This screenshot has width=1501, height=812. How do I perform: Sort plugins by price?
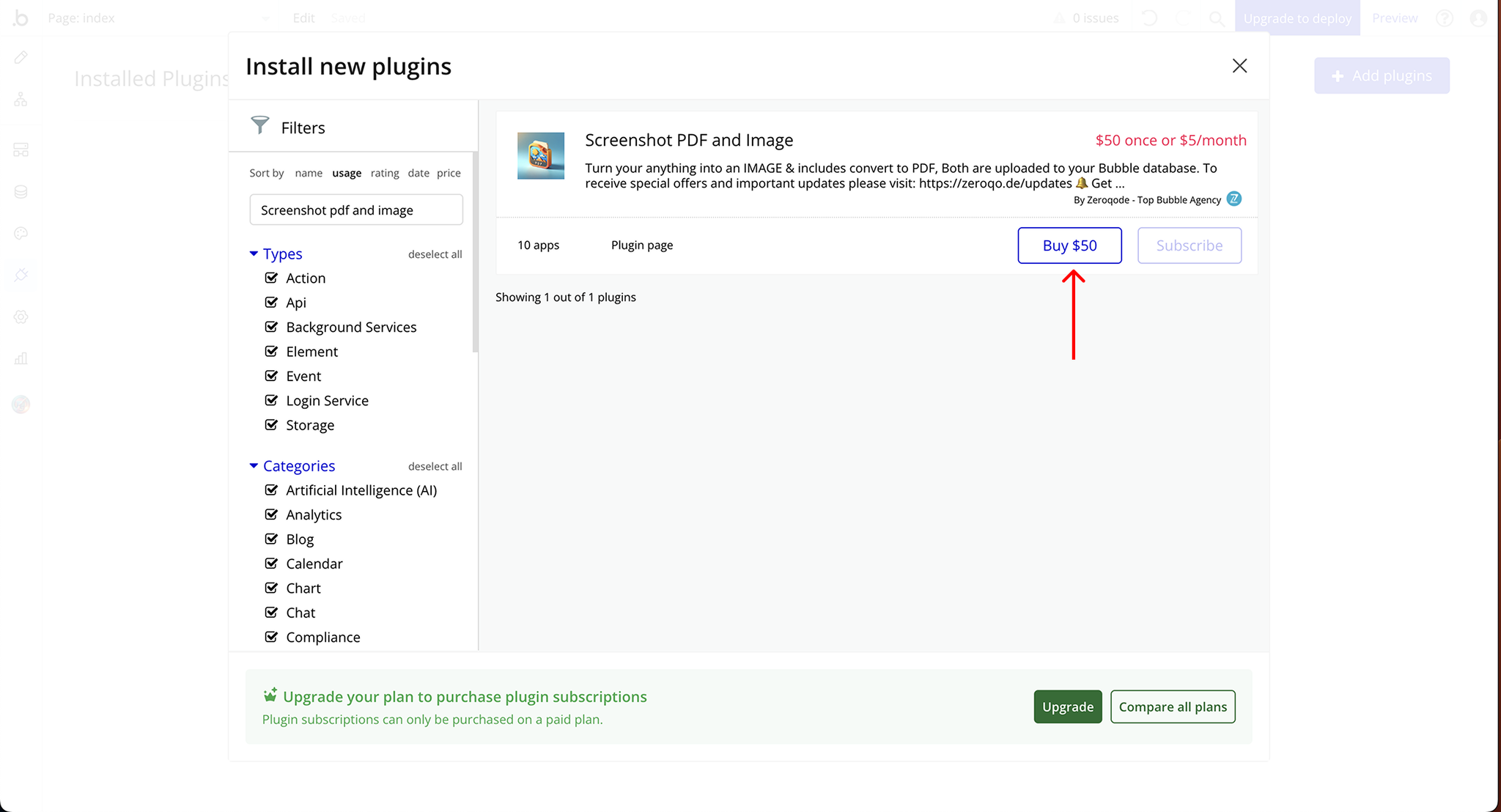(449, 173)
